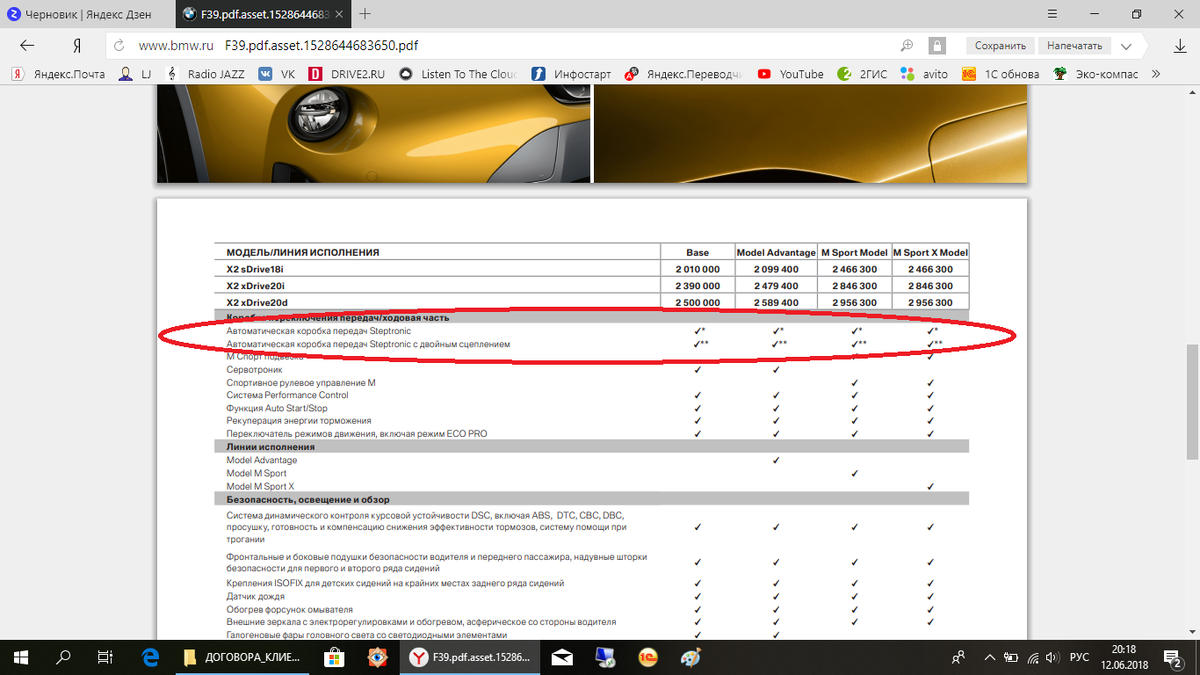The height and width of the screenshot is (675, 1200).
Task: Click the X2 xDrive20d row label
Action: [x=258, y=302]
